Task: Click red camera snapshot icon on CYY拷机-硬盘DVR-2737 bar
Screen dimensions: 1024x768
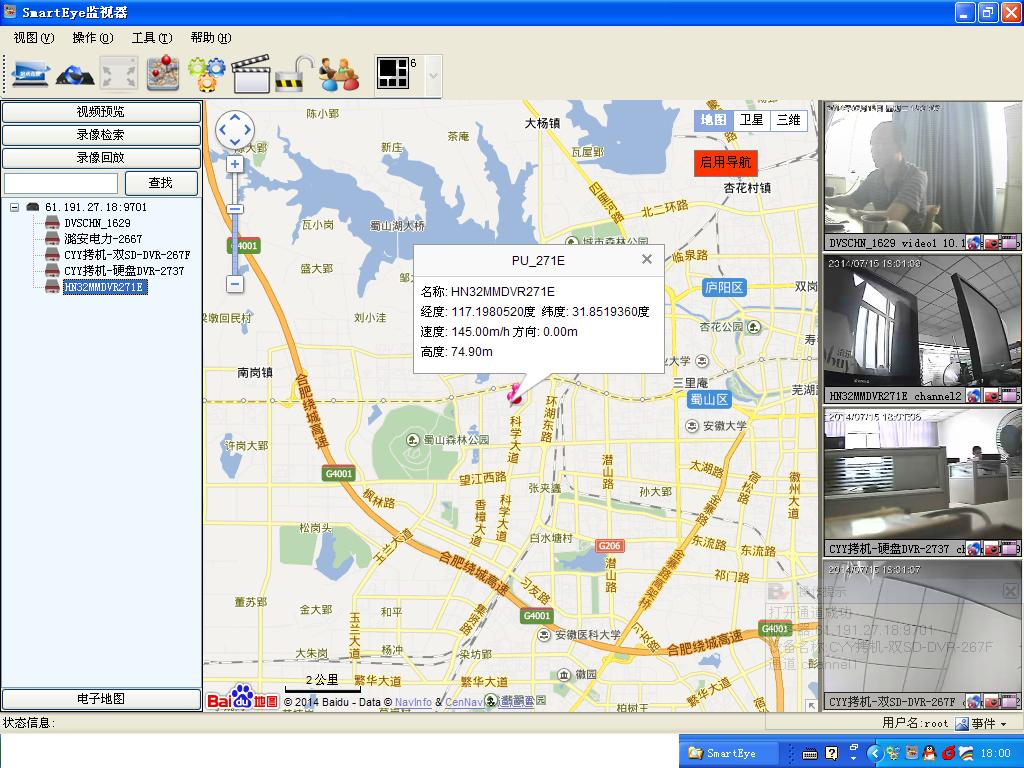Action: click(x=992, y=549)
